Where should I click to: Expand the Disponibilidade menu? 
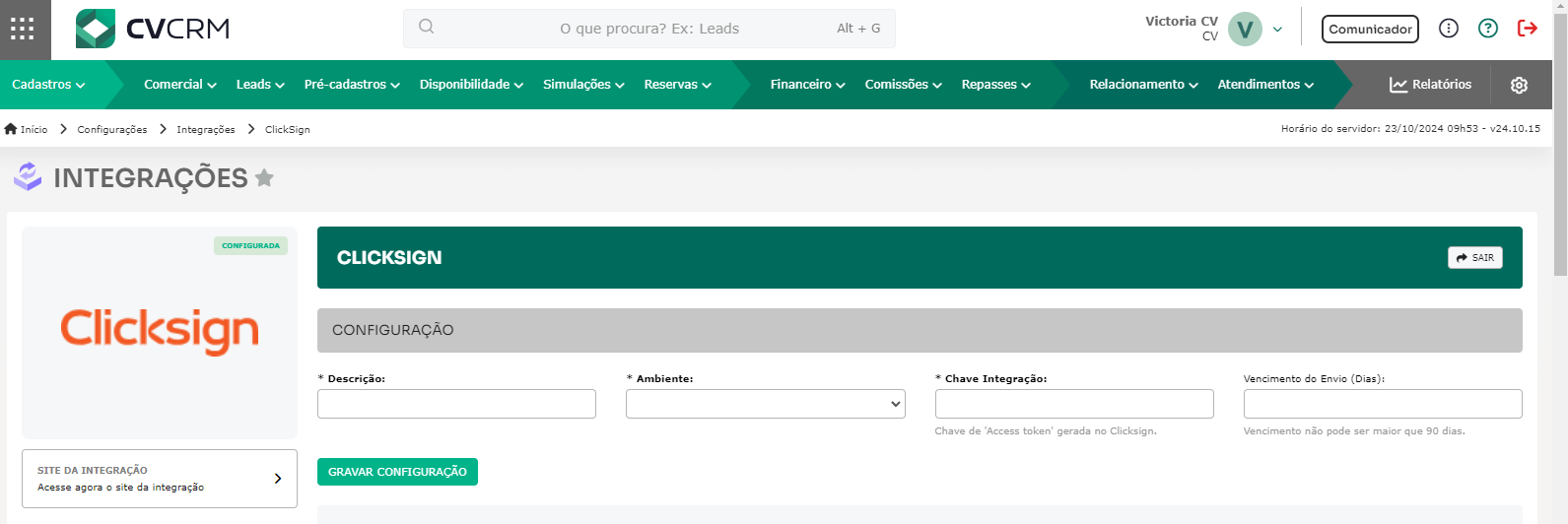coord(471,85)
